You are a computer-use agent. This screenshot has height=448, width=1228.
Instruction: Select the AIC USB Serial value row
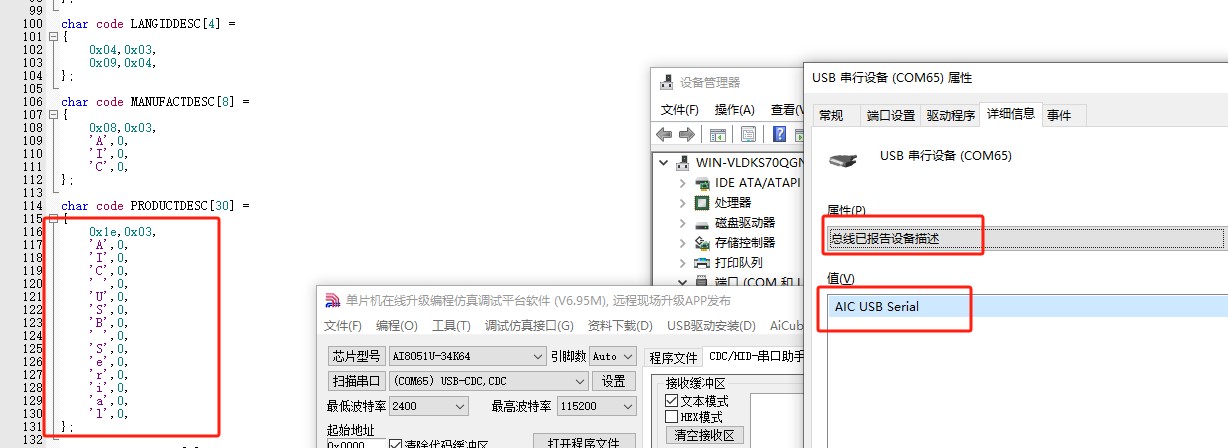pos(1027,307)
